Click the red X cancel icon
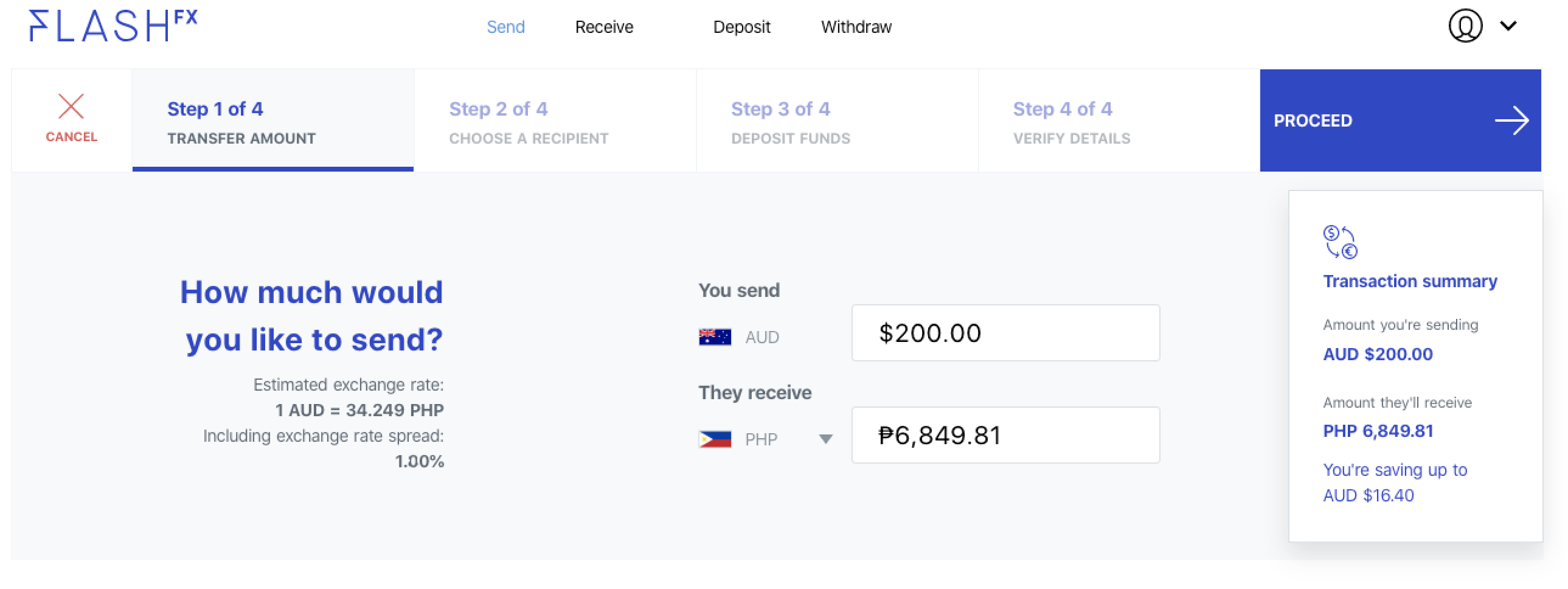This screenshot has width=1568, height=589. 71,107
